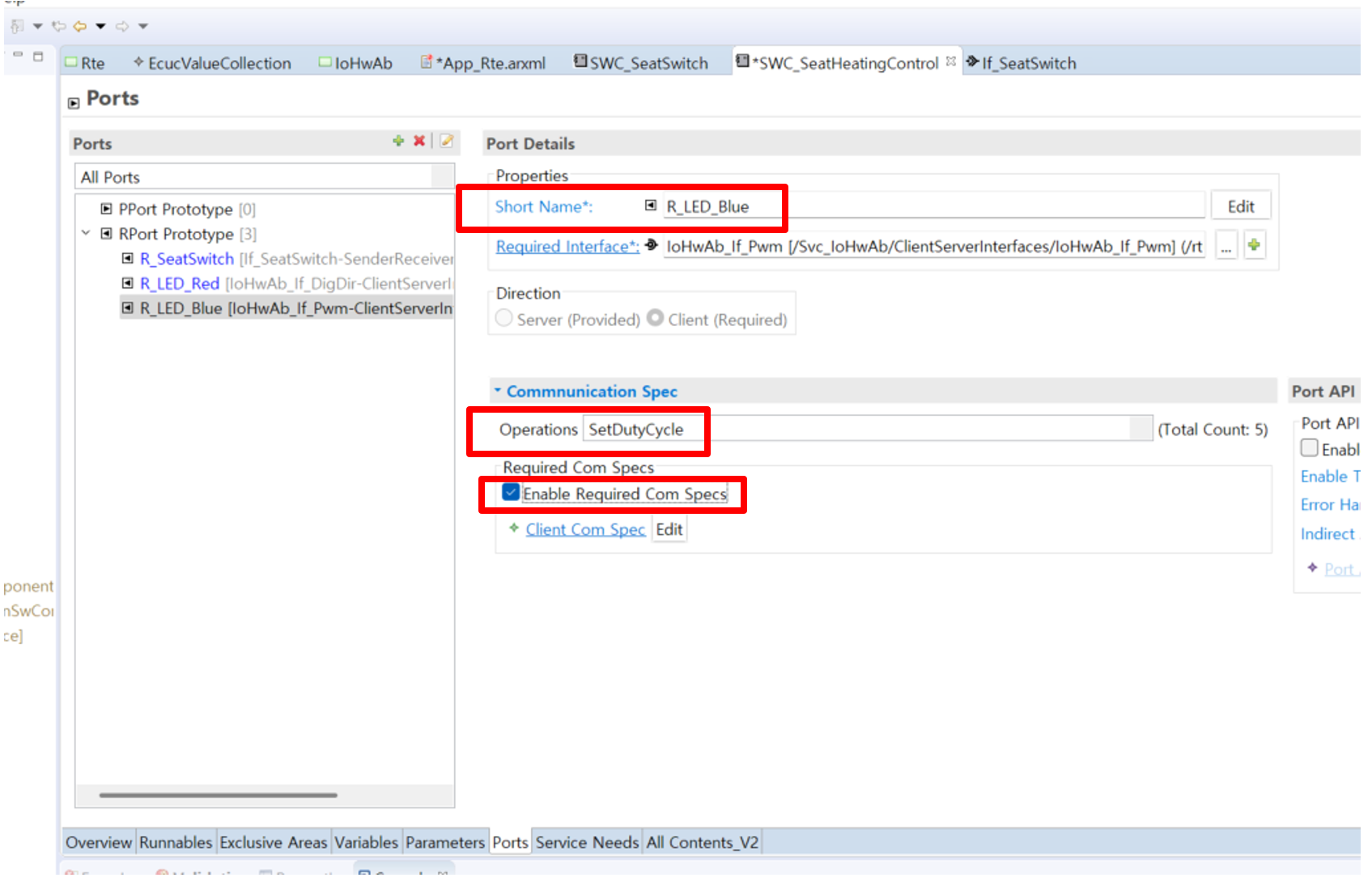
Task: Open the Operations SetDutyCycle dropdown
Action: click(x=1141, y=429)
